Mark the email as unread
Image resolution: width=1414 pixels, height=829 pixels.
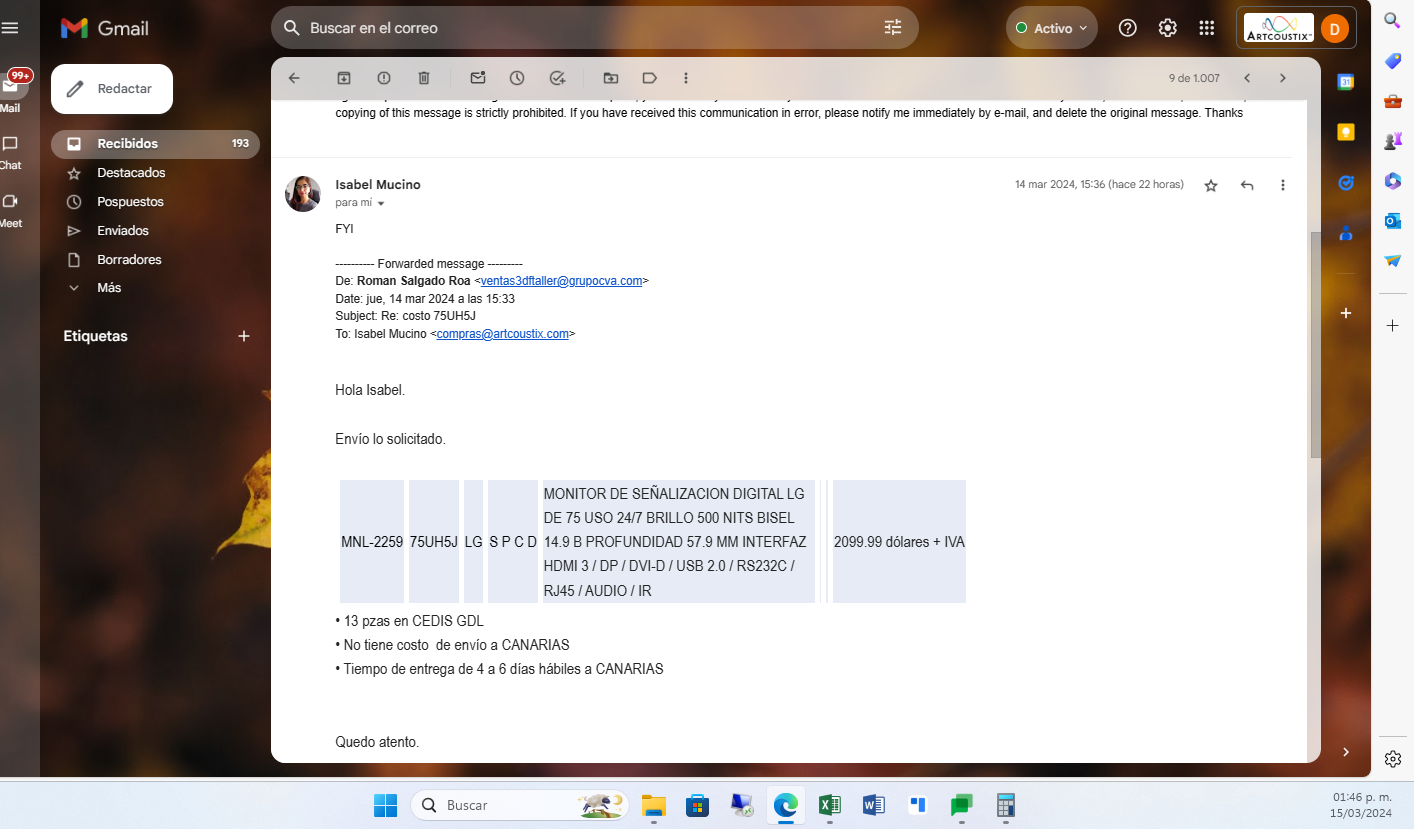478,78
